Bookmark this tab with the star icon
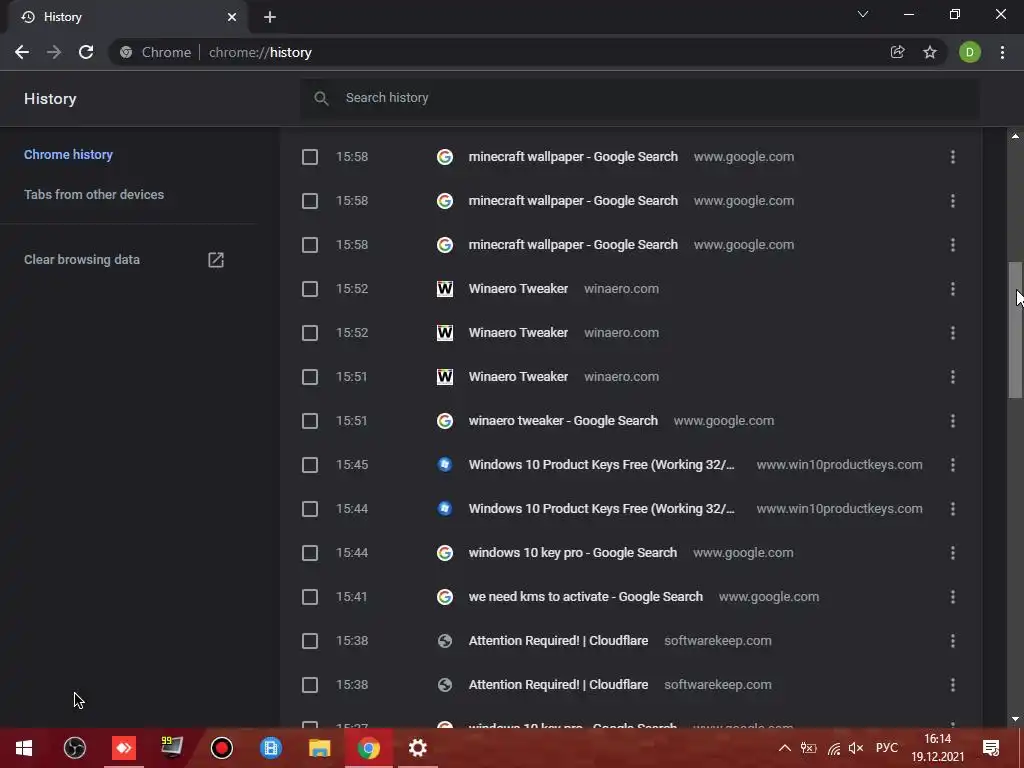 930,52
